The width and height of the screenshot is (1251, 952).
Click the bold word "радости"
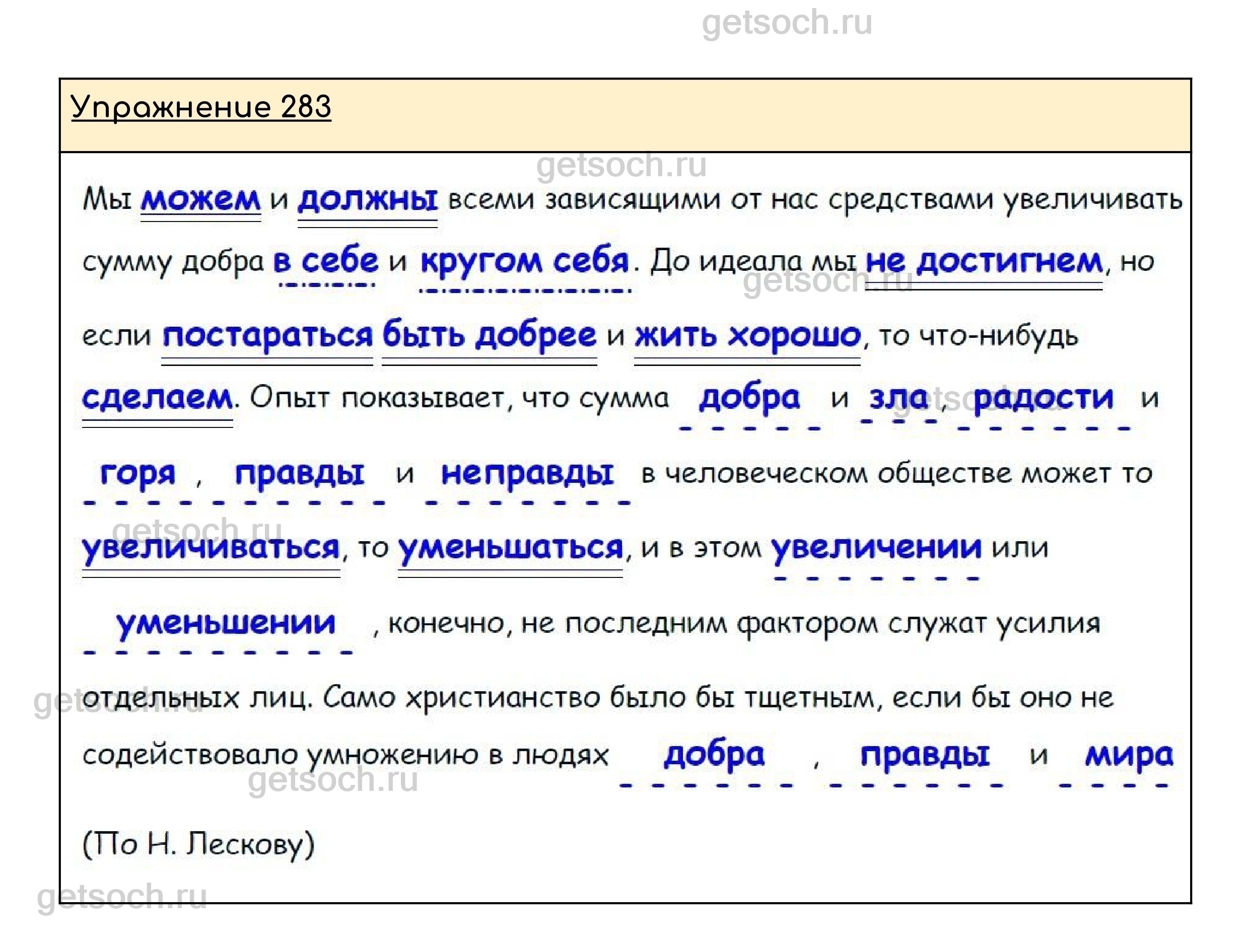pos(1043,398)
